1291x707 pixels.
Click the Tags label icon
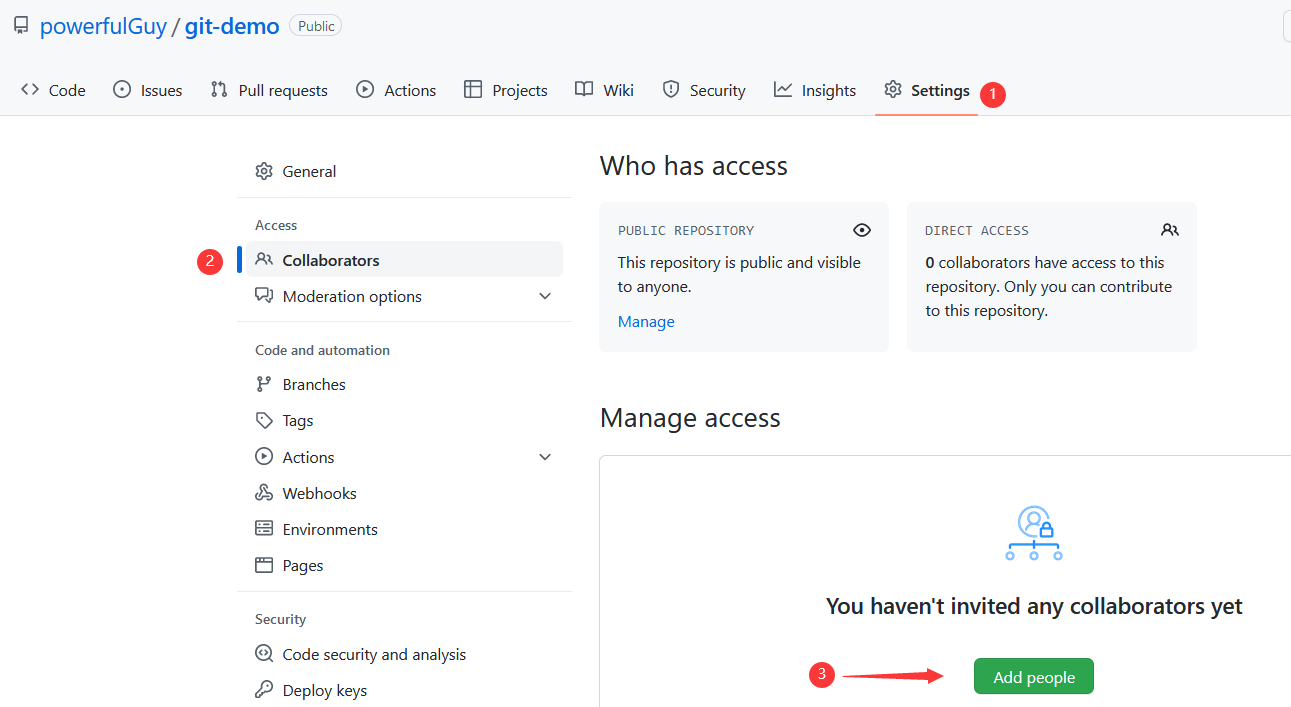click(264, 421)
